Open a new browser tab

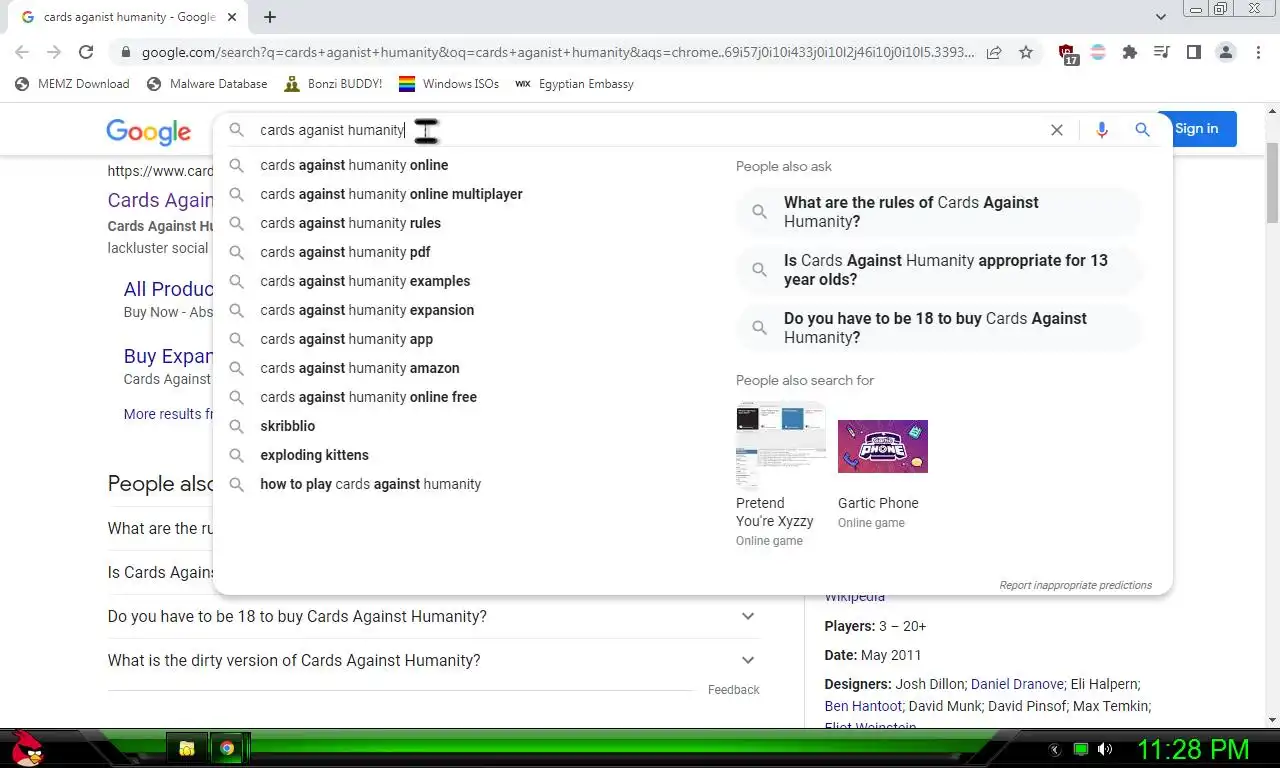(270, 17)
